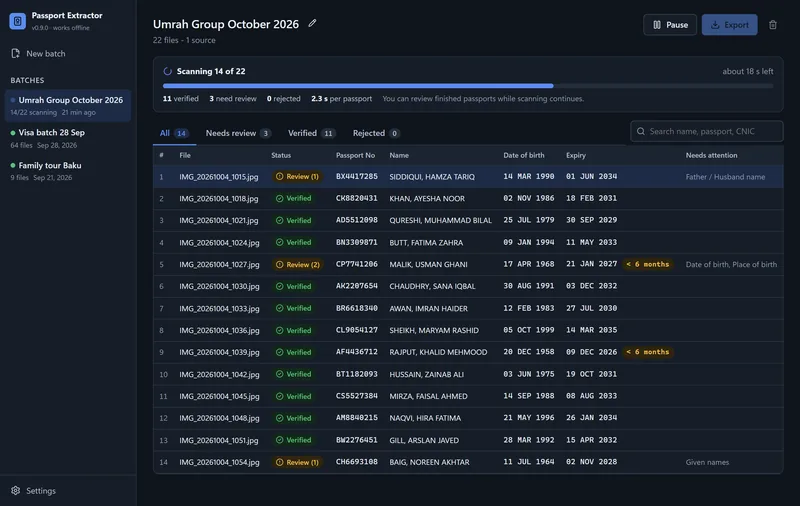
Task: Click the '11 verified' summary text
Action: pyautogui.click(x=181, y=99)
